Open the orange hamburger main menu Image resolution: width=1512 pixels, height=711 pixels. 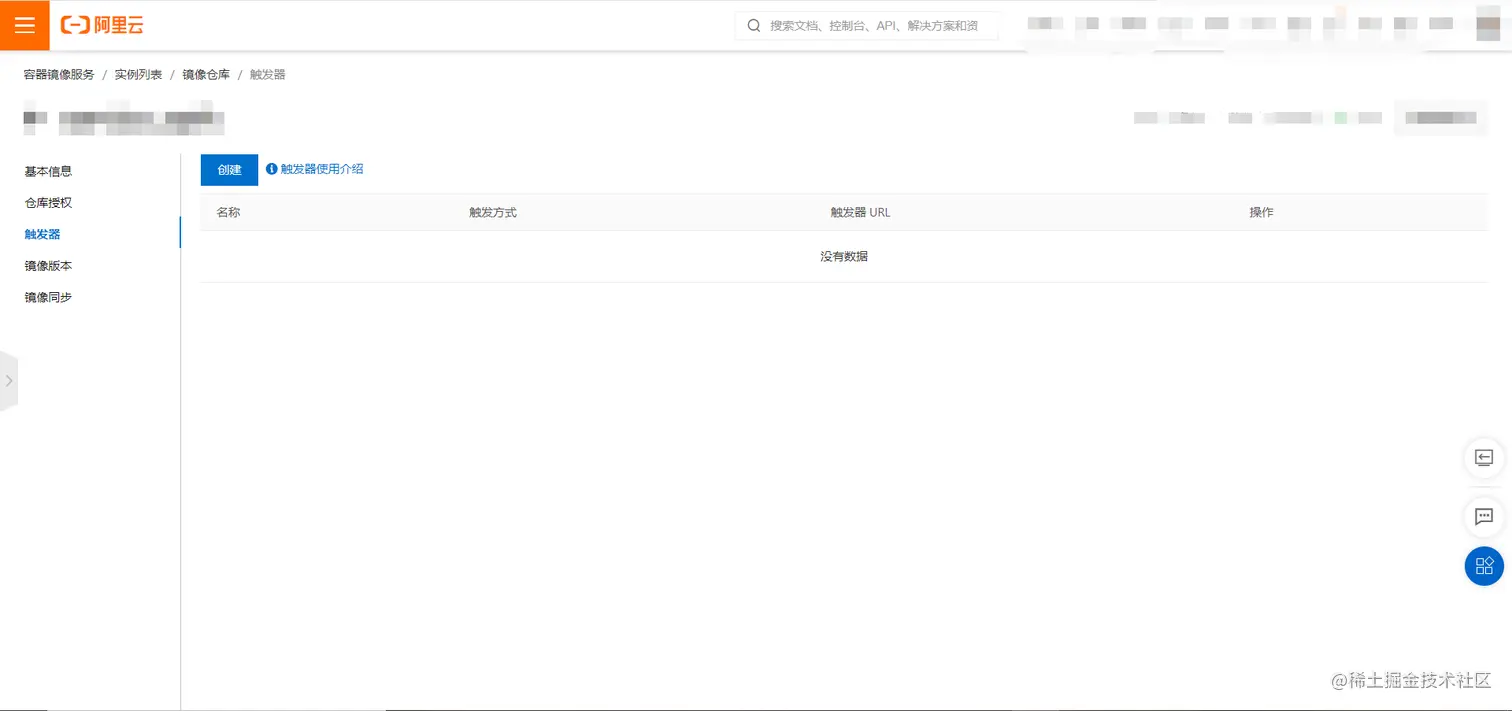pos(24,25)
